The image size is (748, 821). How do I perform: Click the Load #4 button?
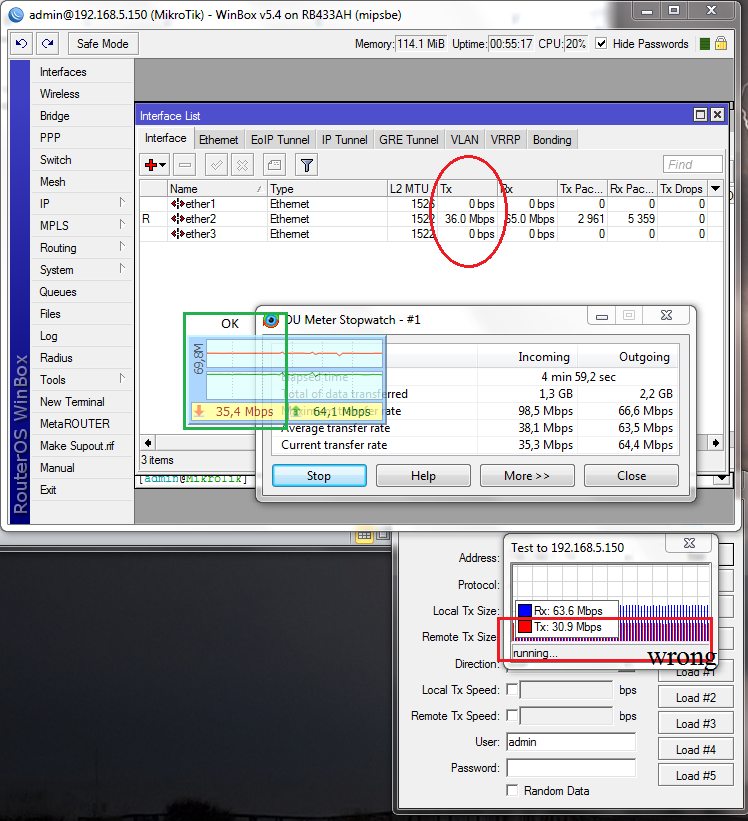696,749
